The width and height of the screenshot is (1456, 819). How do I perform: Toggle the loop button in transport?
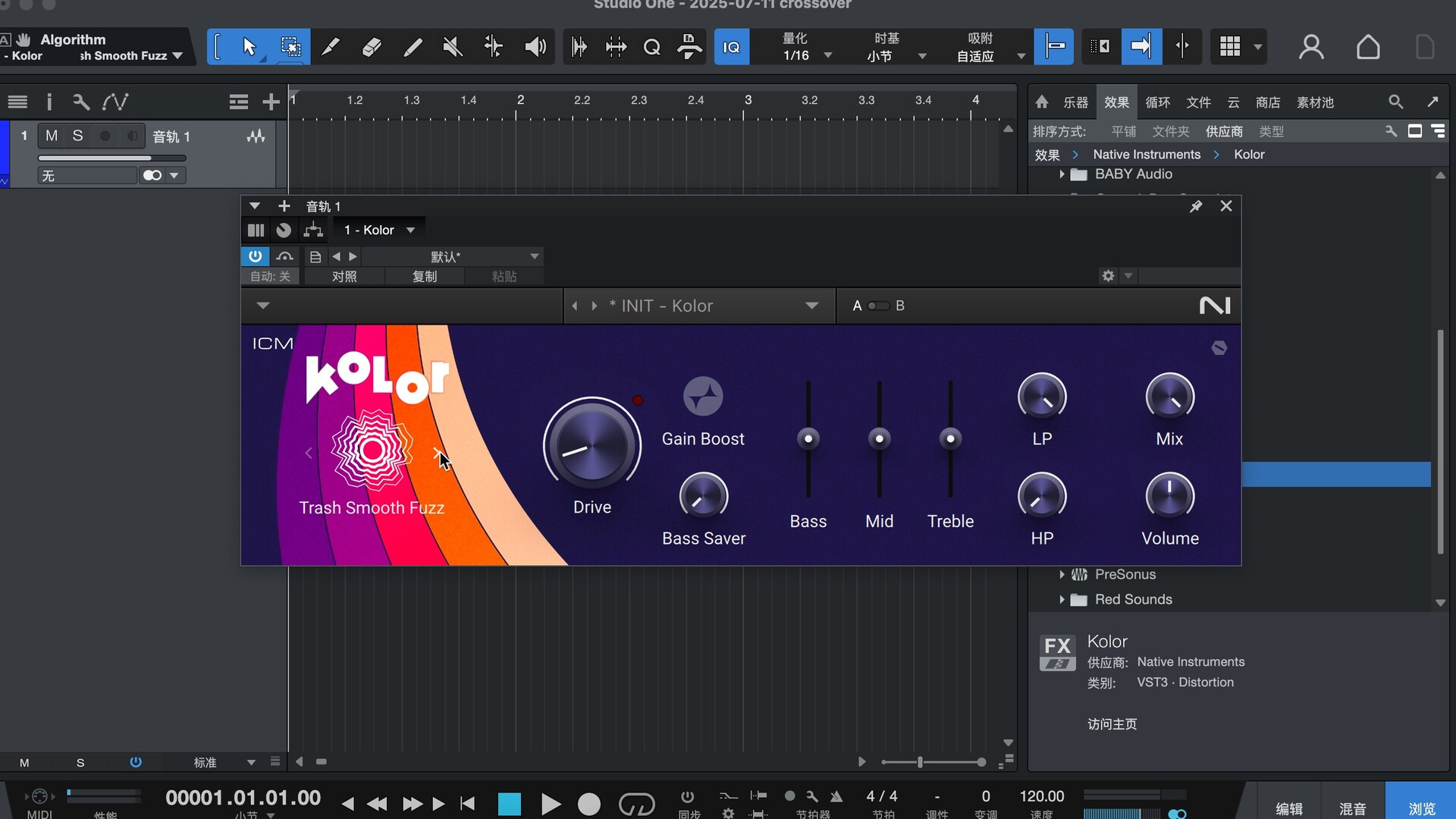636,804
